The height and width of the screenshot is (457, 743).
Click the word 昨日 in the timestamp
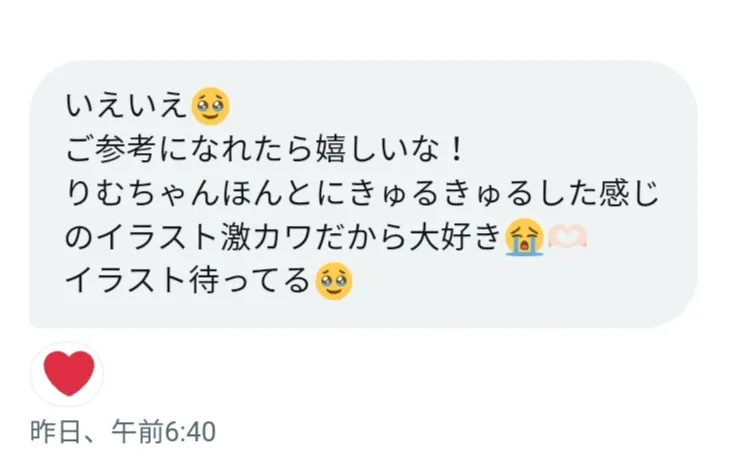[x=55, y=432]
